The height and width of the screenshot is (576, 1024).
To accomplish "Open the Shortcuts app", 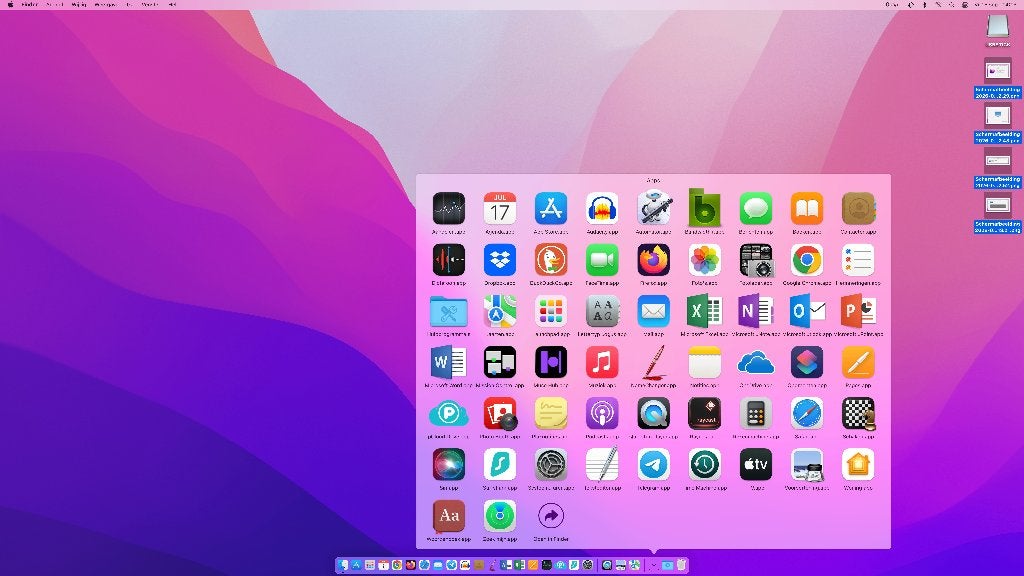I will (x=807, y=362).
